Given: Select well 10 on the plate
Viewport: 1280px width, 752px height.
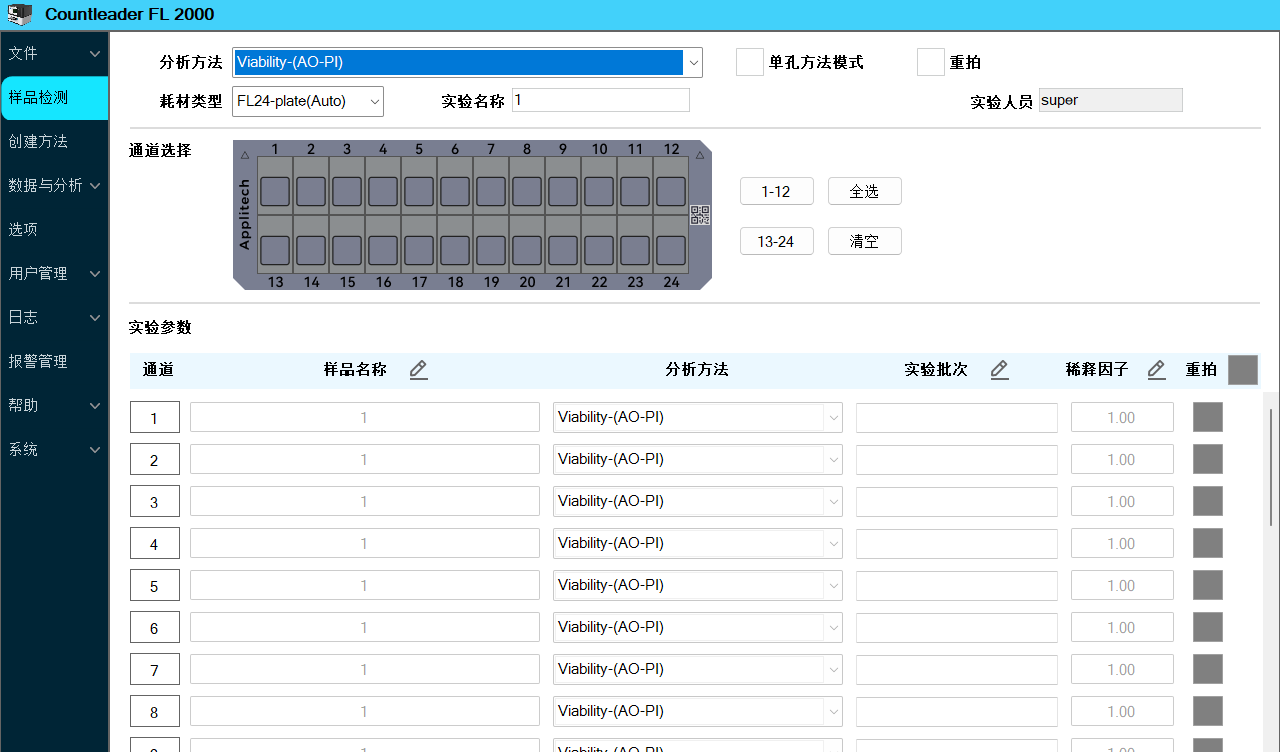Looking at the screenshot, I should [x=599, y=191].
